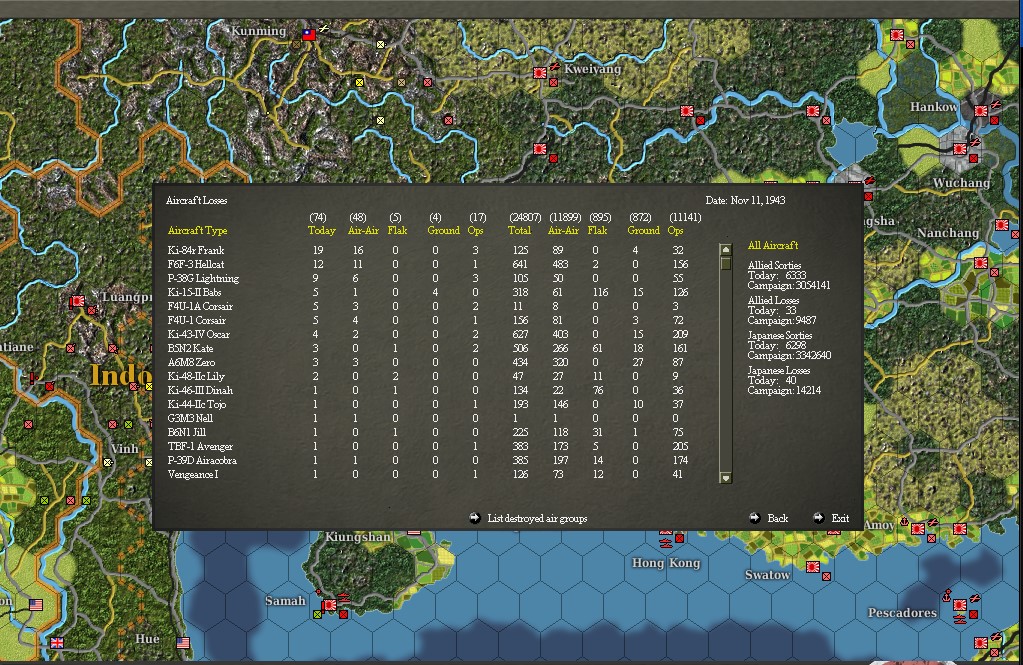Sort by the Today column header
Screen dimensions: 1023x665
(x=322, y=230)
